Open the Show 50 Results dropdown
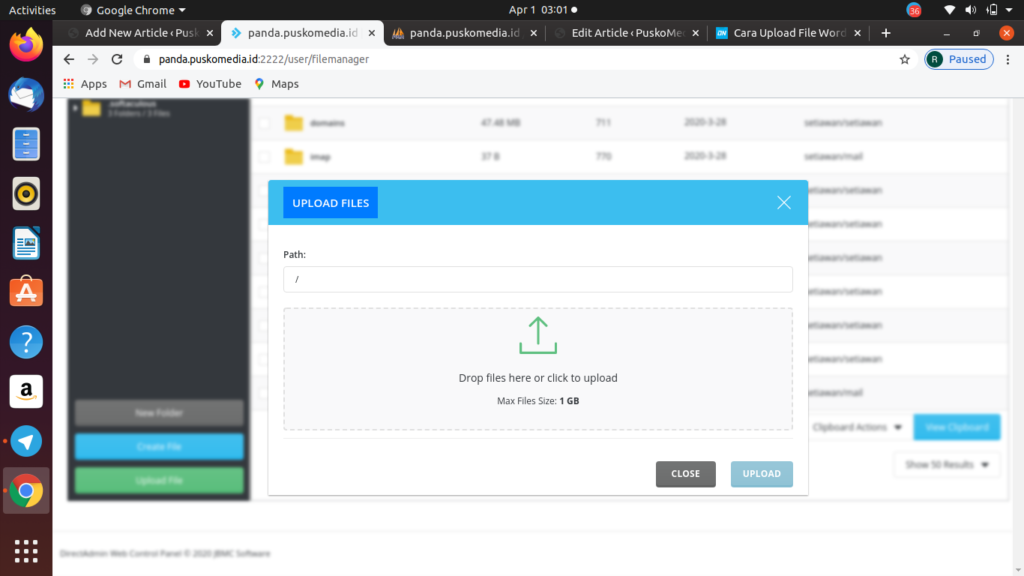The width and height of the screenshot is (1024, 576). click(946, 464)
